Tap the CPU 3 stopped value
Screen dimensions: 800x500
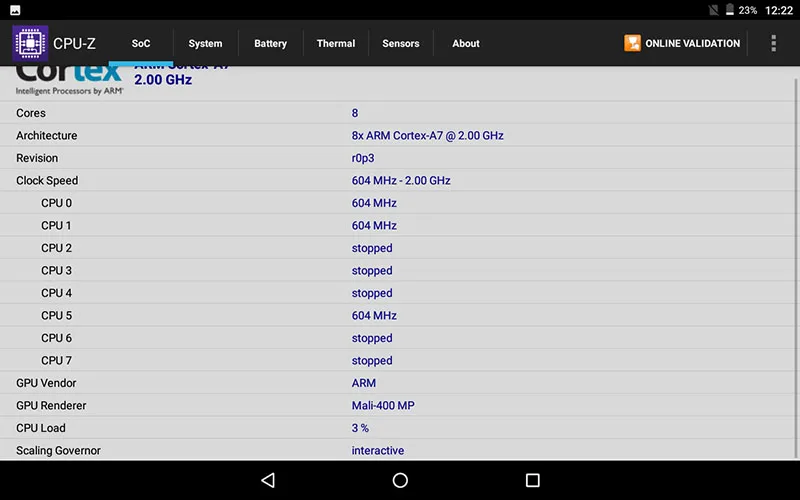pyautogui.click(x=371, y=271)
